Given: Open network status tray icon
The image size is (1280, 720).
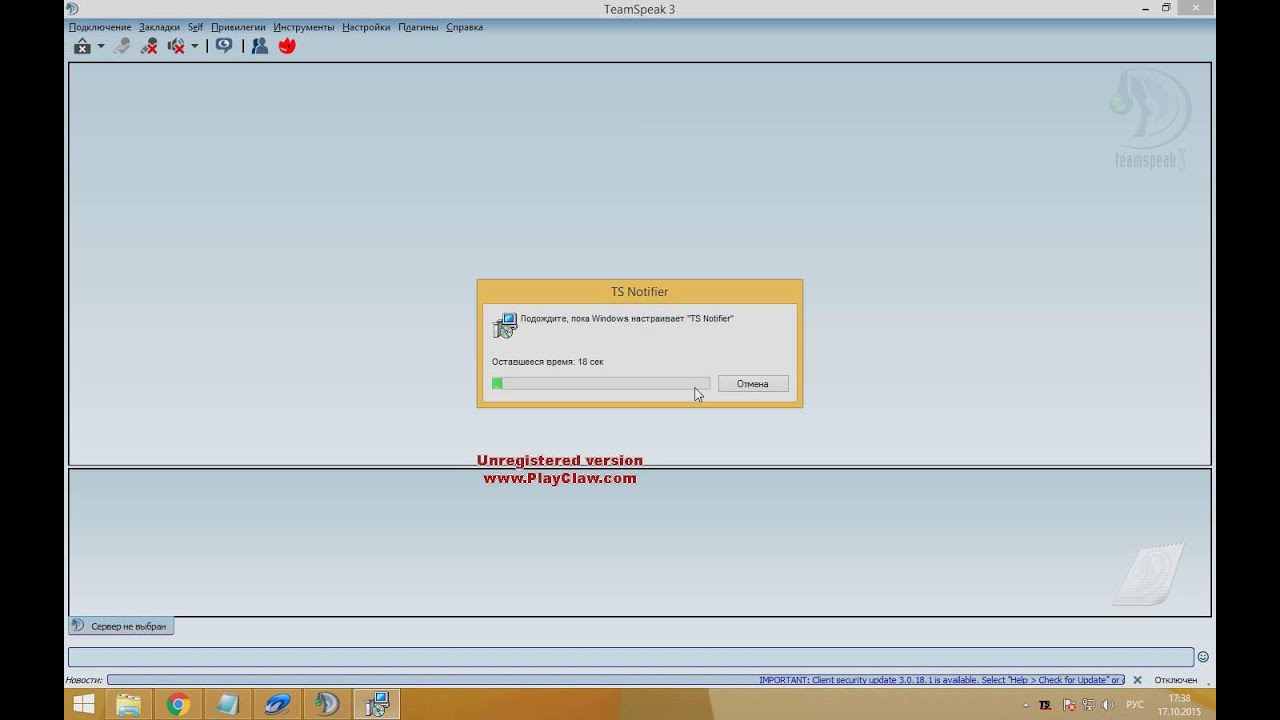Looking at the screenshot, I should click(1087, 705).
